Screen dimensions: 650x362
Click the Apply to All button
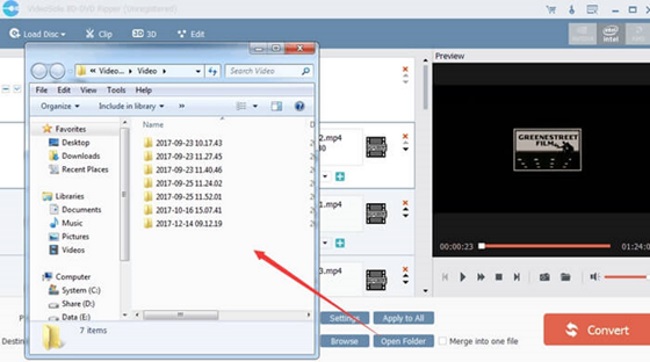coord(403,318)
